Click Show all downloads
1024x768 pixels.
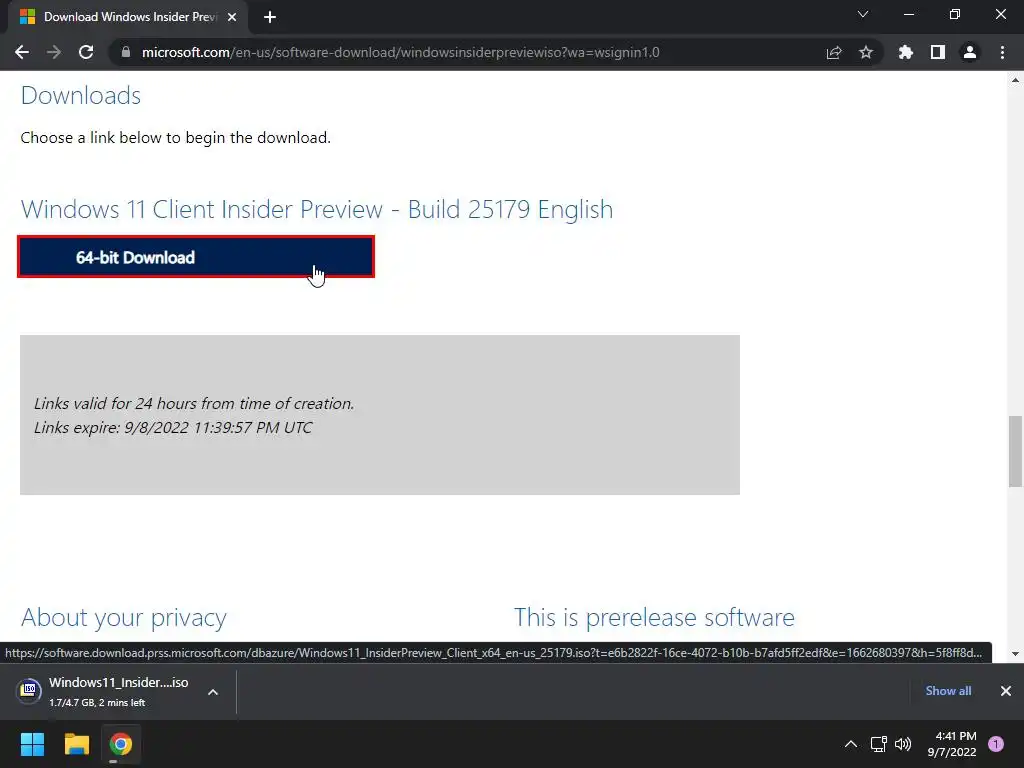[x=948, y=691]
